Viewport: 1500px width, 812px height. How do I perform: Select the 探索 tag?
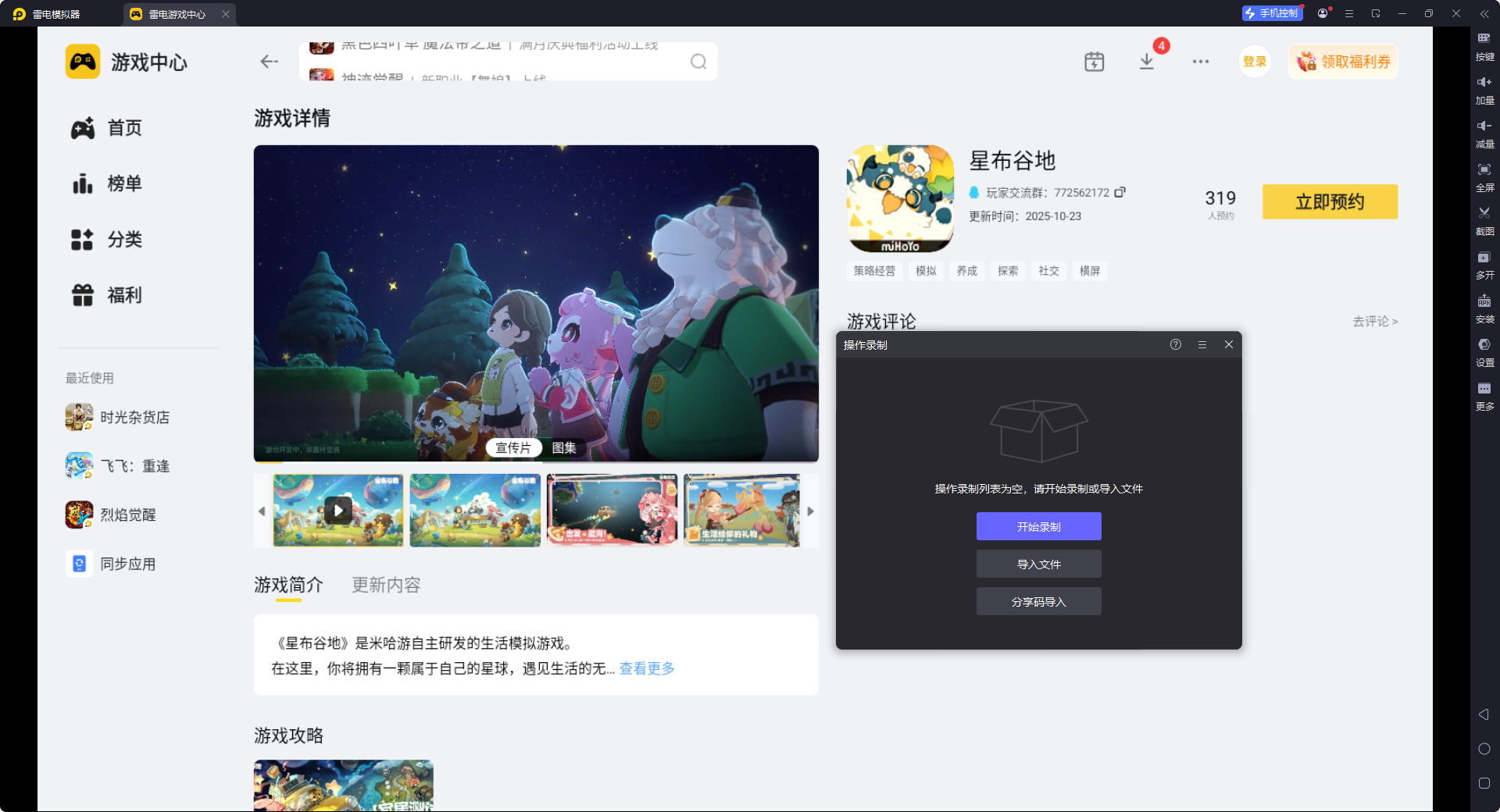click(x=1008, y=271)
